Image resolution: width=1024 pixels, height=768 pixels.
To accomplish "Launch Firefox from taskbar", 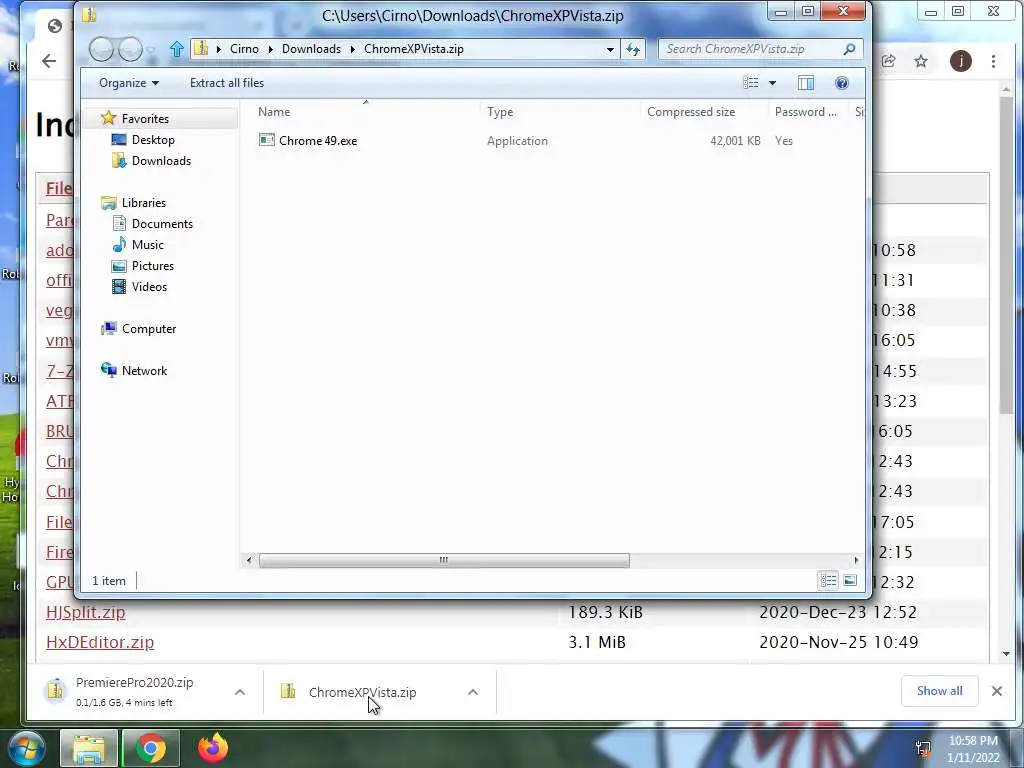I will pyautogui.click(x=213, y=748).
